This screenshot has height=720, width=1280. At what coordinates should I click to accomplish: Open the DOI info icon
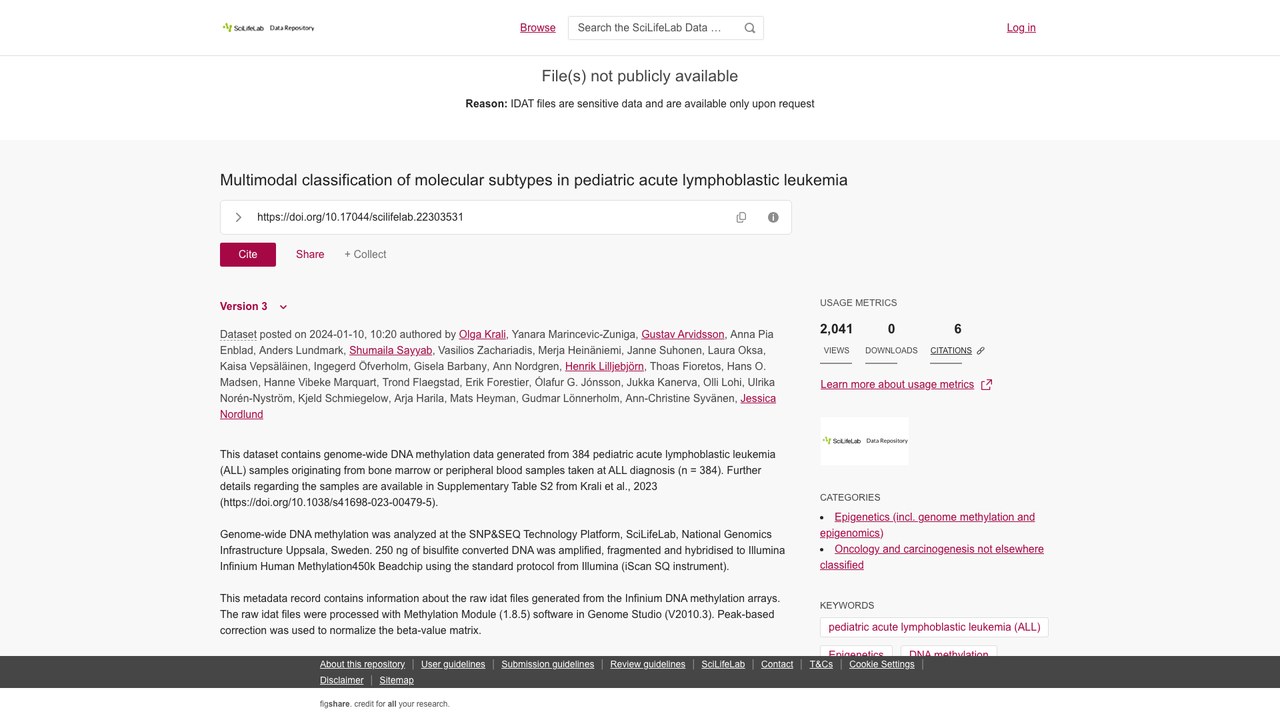[x=773, y=217]
